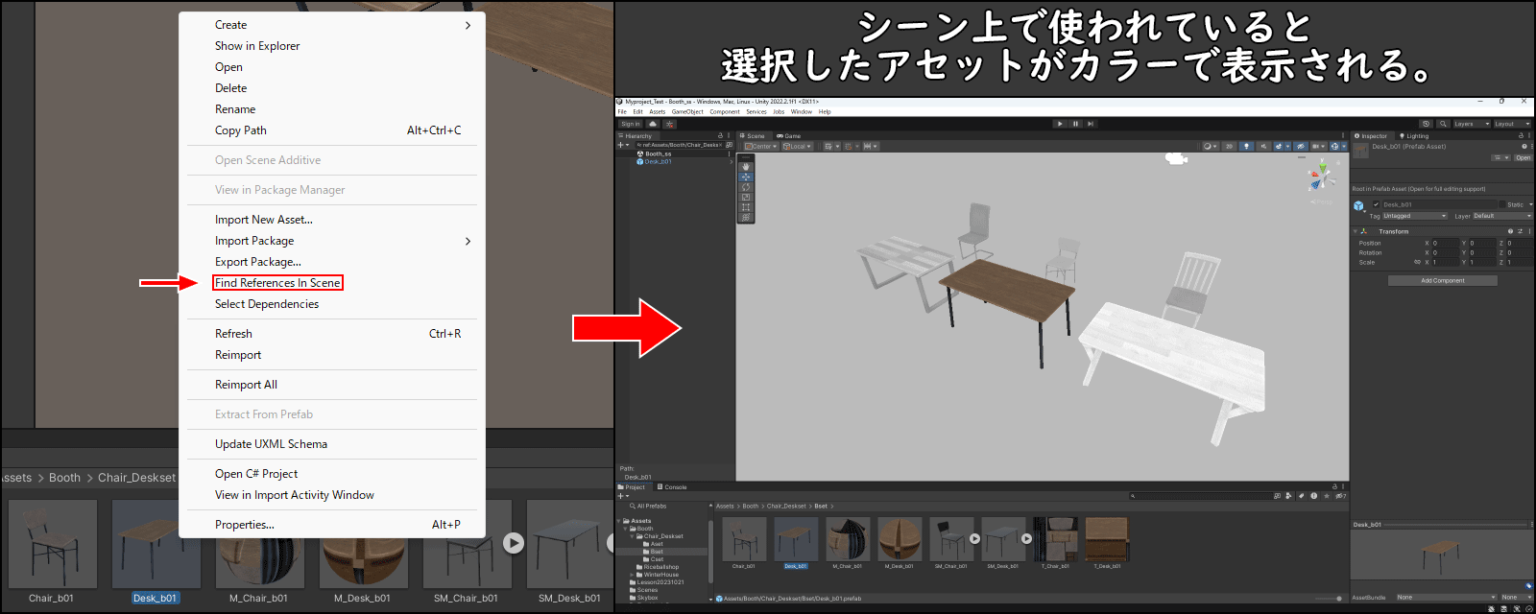Open Unity Cloud services via the cloud icon

pyautogui.click(x=1427, y=123)
